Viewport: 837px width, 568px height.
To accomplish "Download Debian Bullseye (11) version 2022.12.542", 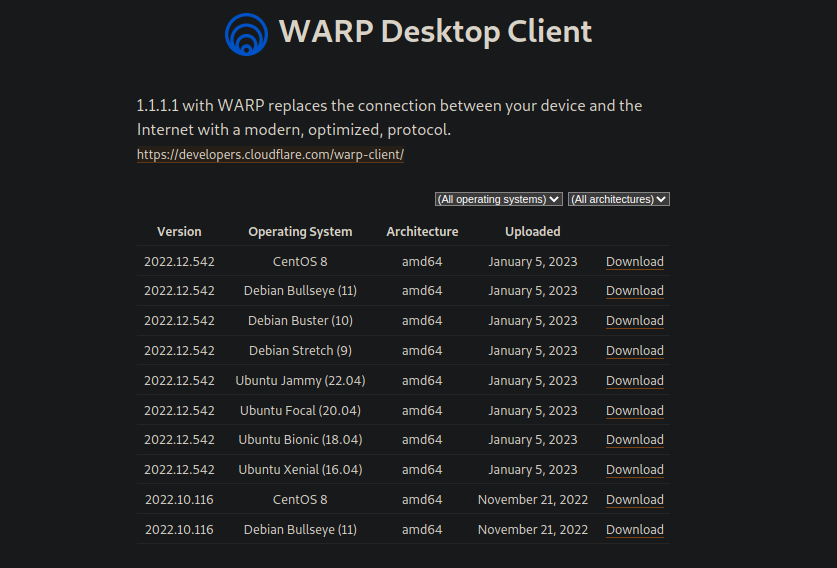I will point(635,290).
